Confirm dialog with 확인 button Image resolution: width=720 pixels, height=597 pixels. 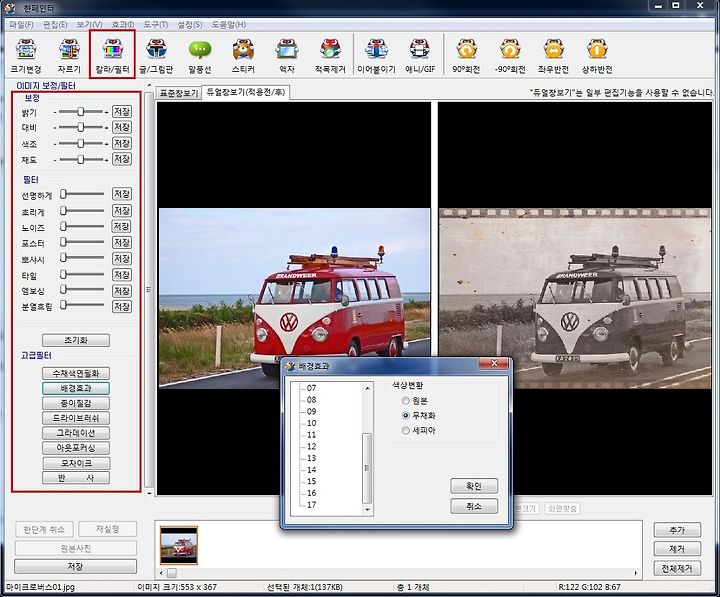click(474, 486)
